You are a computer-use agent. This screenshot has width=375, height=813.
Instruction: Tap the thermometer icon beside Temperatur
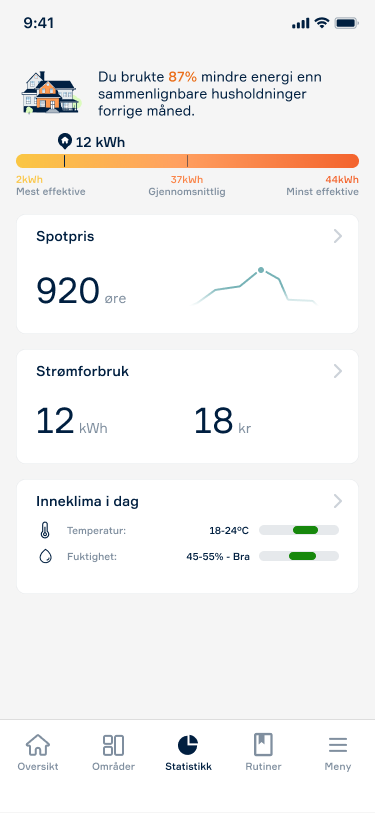pos(45,530)
